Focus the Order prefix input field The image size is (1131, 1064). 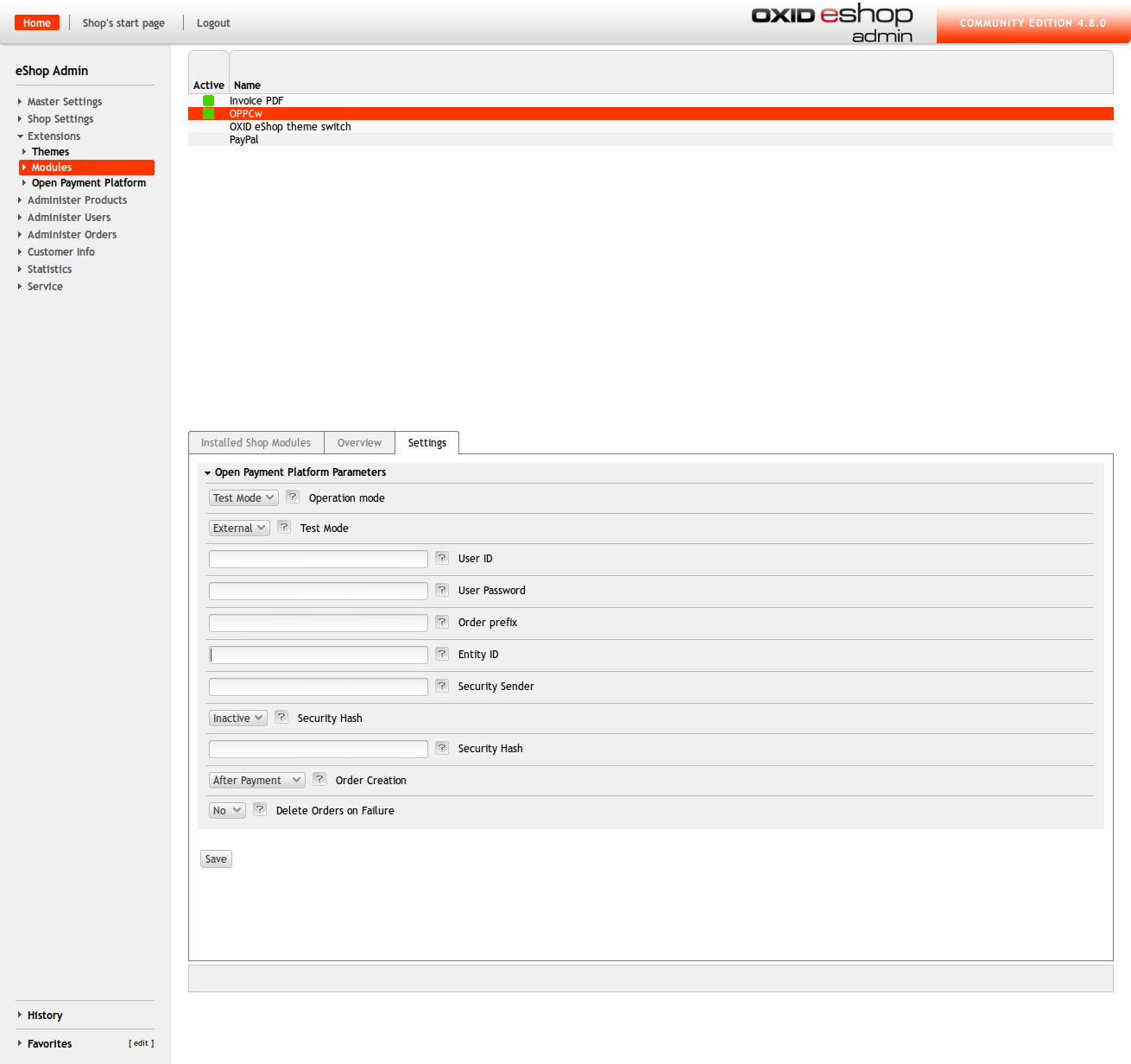click(x=319, y=624)
